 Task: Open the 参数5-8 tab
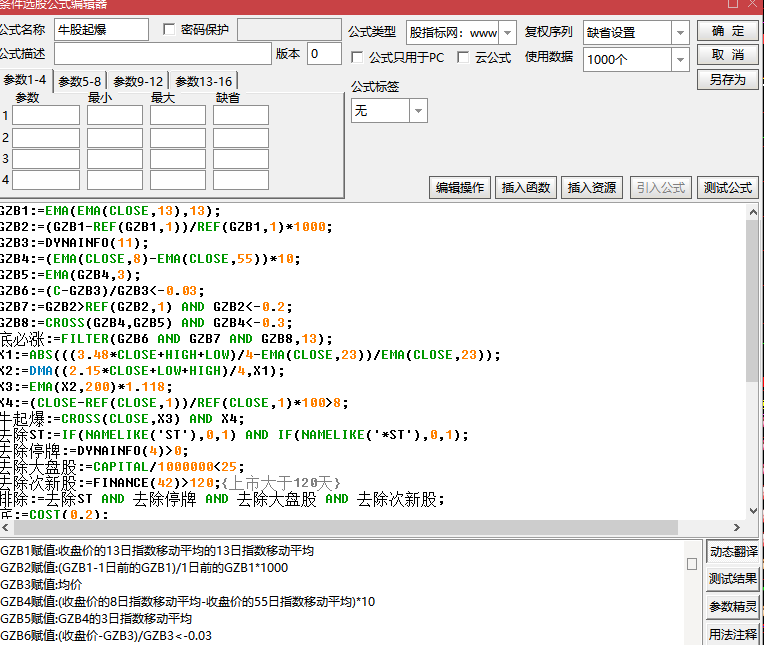pos(79,81)
